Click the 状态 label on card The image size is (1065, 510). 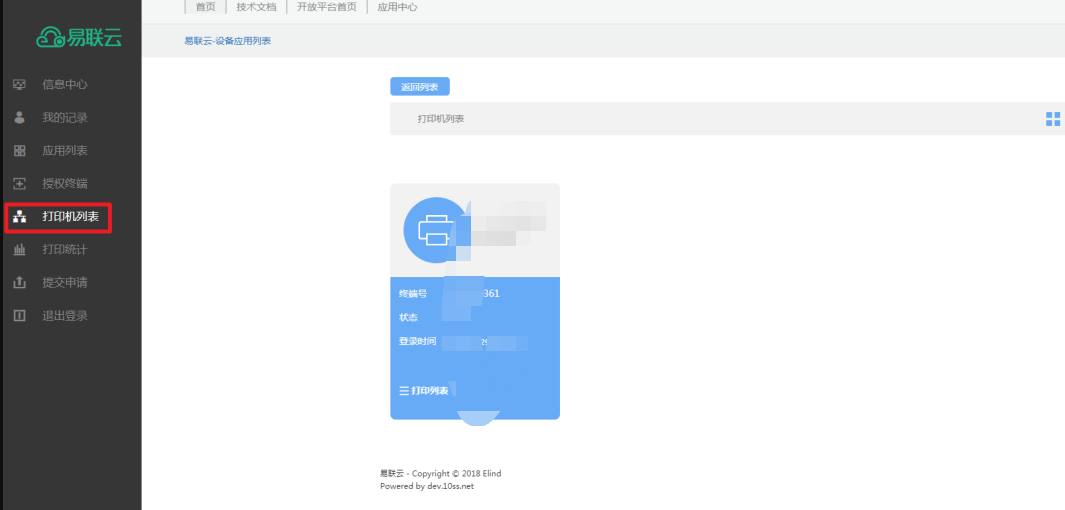(408, 317)
